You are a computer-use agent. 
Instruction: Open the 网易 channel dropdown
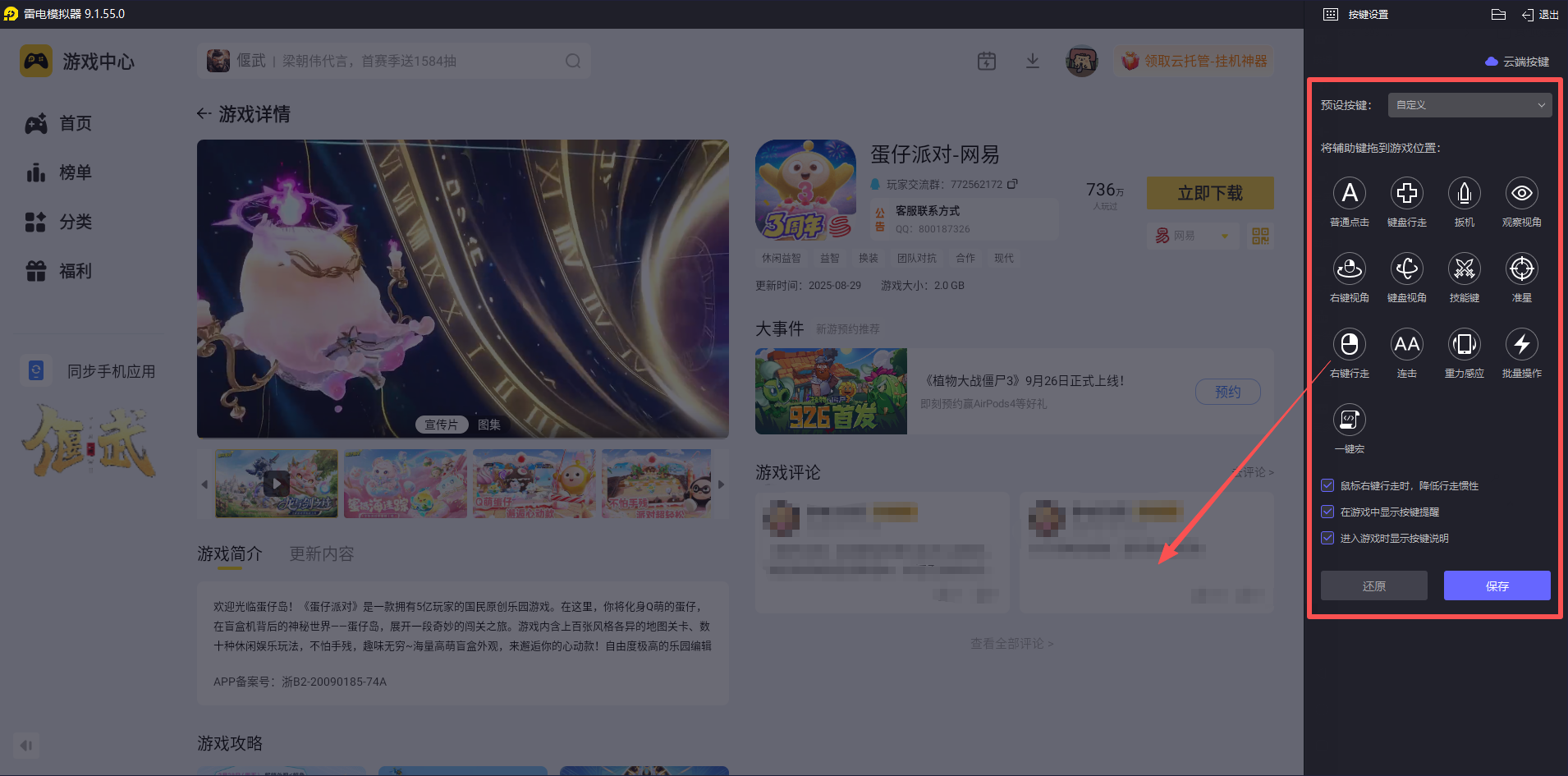[1193, 236]
